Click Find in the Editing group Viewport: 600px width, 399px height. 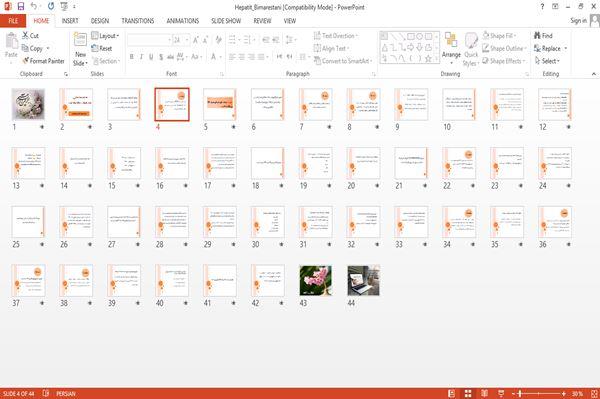tap(543, 36)
